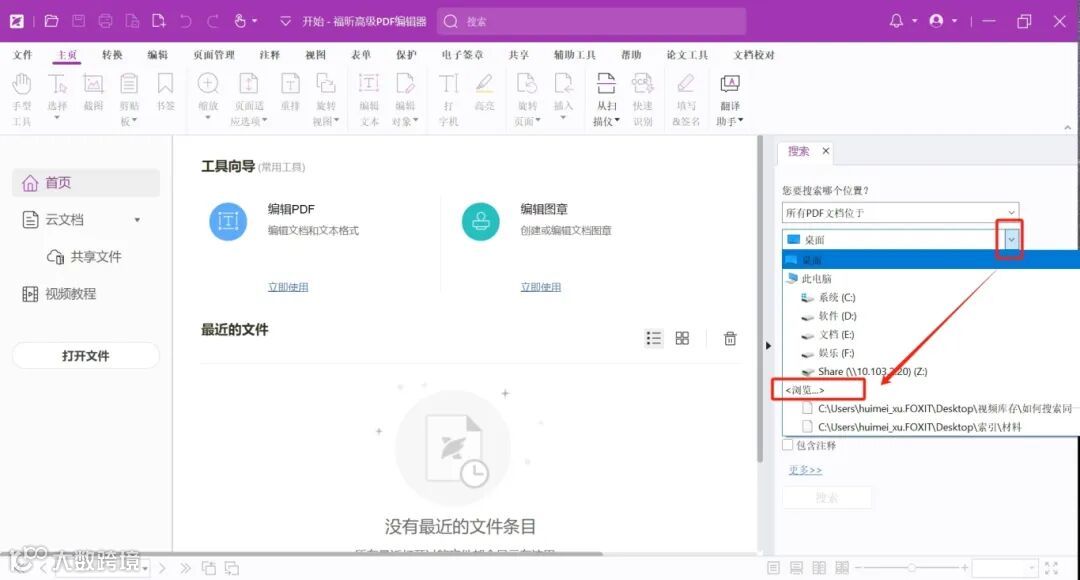Click the last page double-arrow in status bar
Viewport: 1080px width, 580px height.
click(x=185, y=568)
